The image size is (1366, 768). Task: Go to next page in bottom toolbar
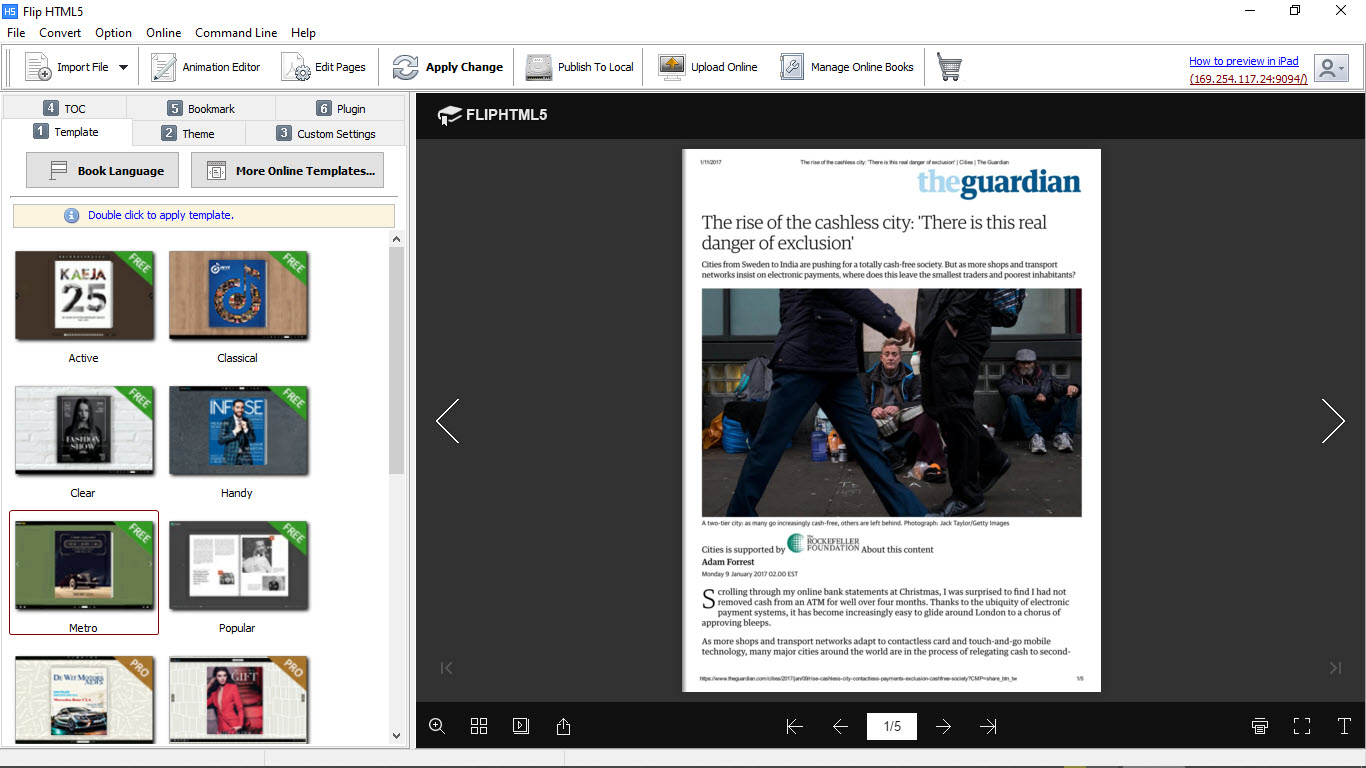(x=943, y=726)
